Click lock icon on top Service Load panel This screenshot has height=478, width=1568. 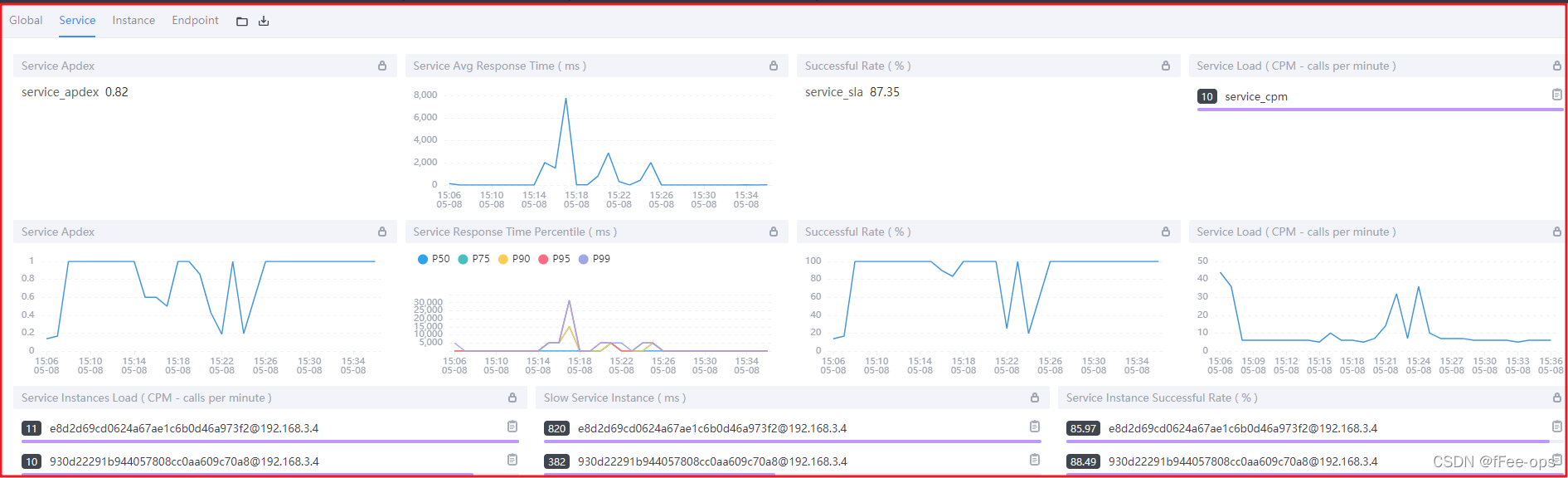pyautogui.click(x=1557, y=66)
